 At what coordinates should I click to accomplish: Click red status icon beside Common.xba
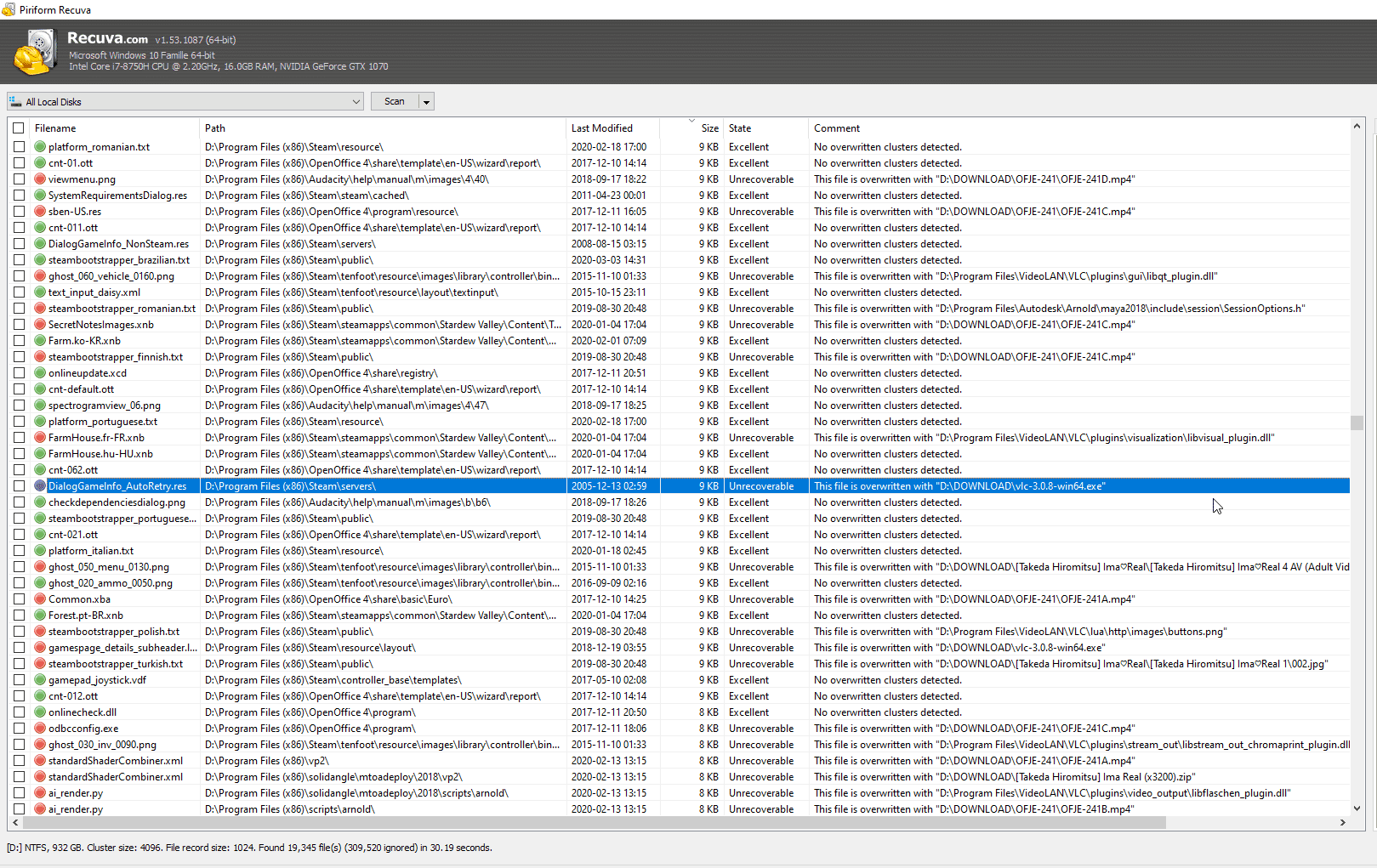click(x=40, y=599)
